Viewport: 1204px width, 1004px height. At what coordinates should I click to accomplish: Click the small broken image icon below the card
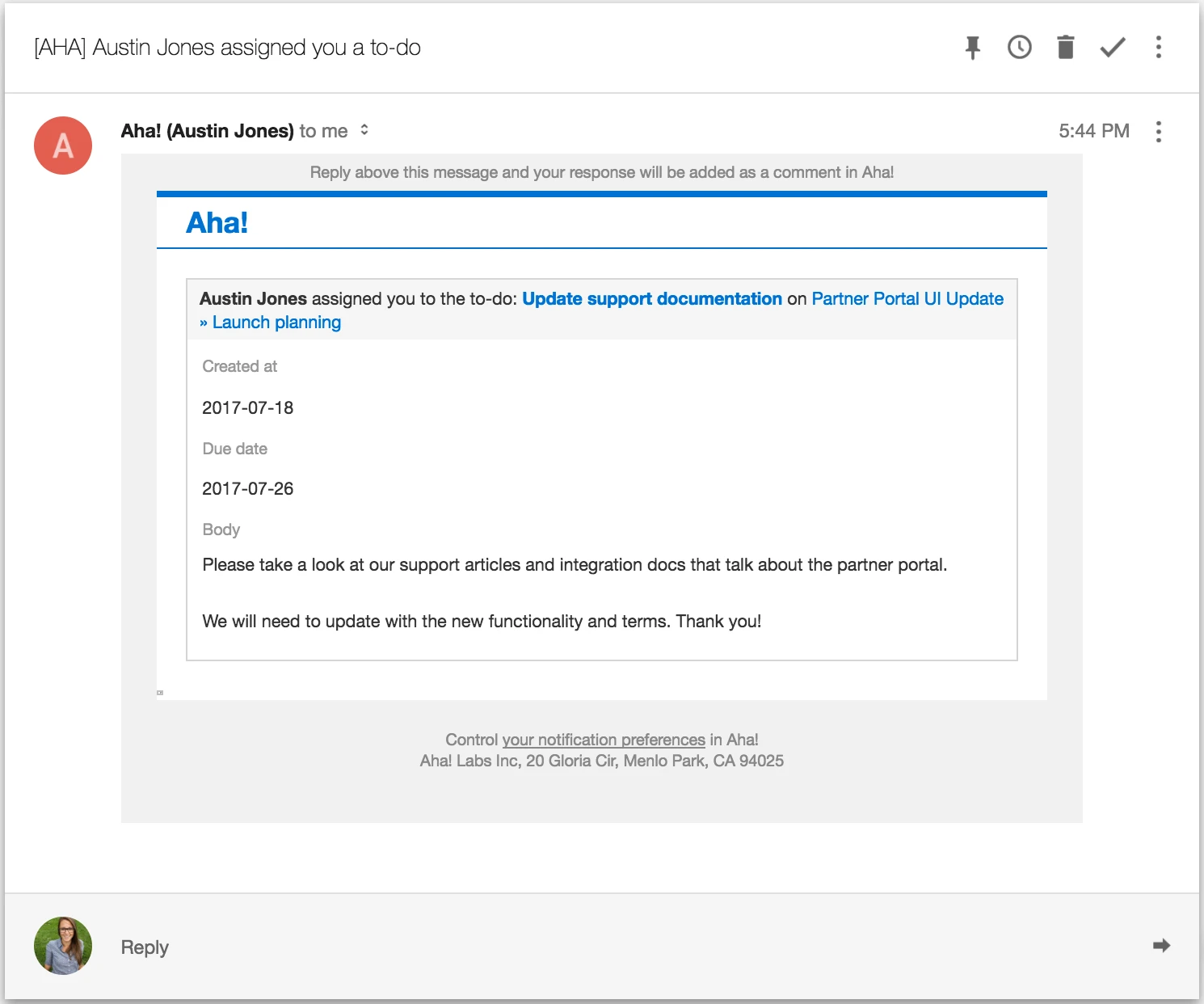click(160, 693)
